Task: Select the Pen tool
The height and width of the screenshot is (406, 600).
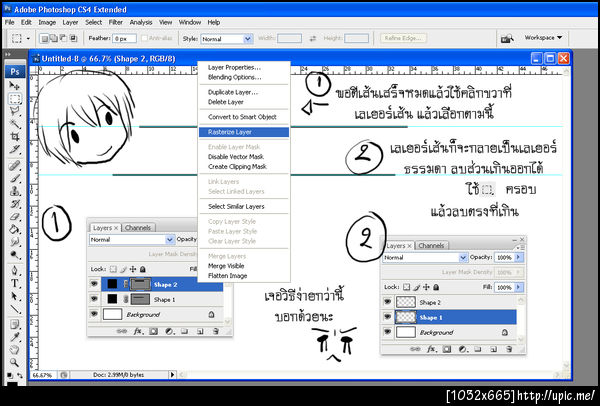Action: click(x=15, y=271)
